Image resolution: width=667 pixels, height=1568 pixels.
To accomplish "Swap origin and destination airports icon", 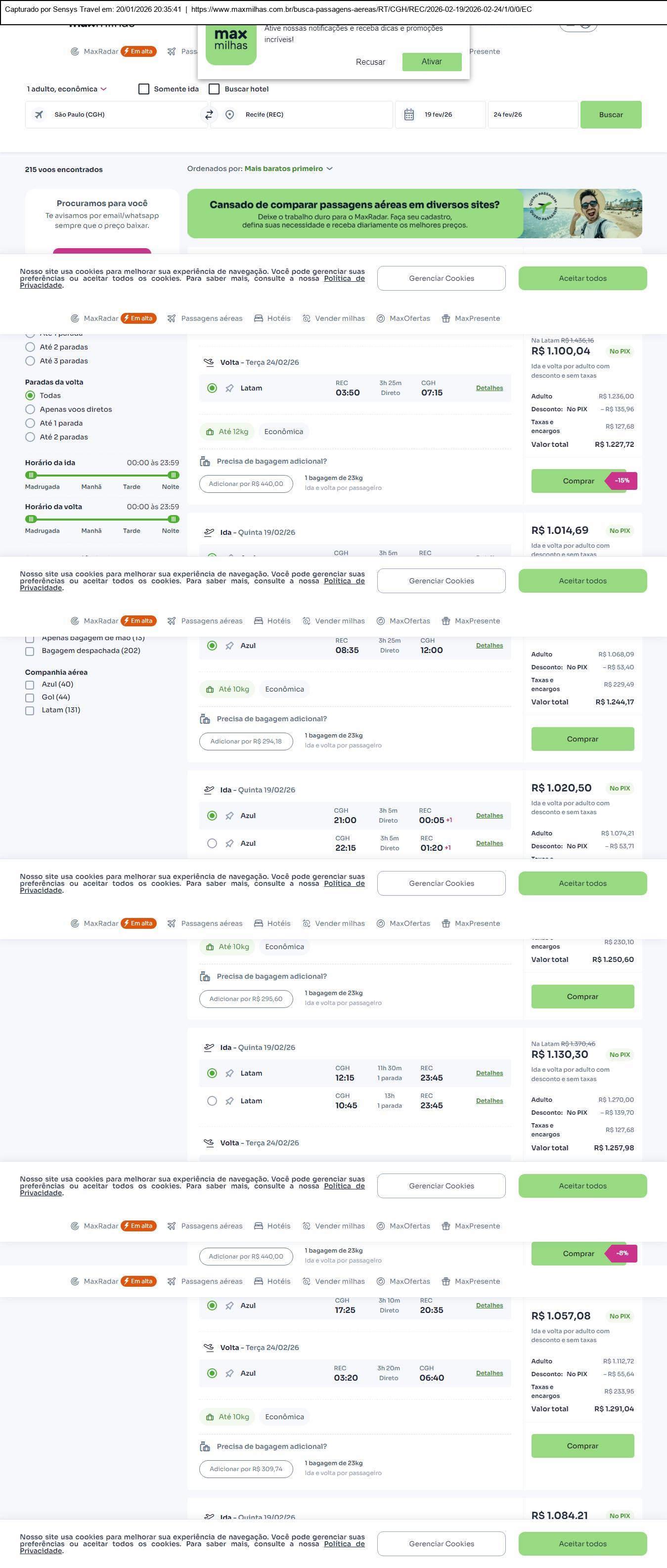I will [x=209, y=114].
